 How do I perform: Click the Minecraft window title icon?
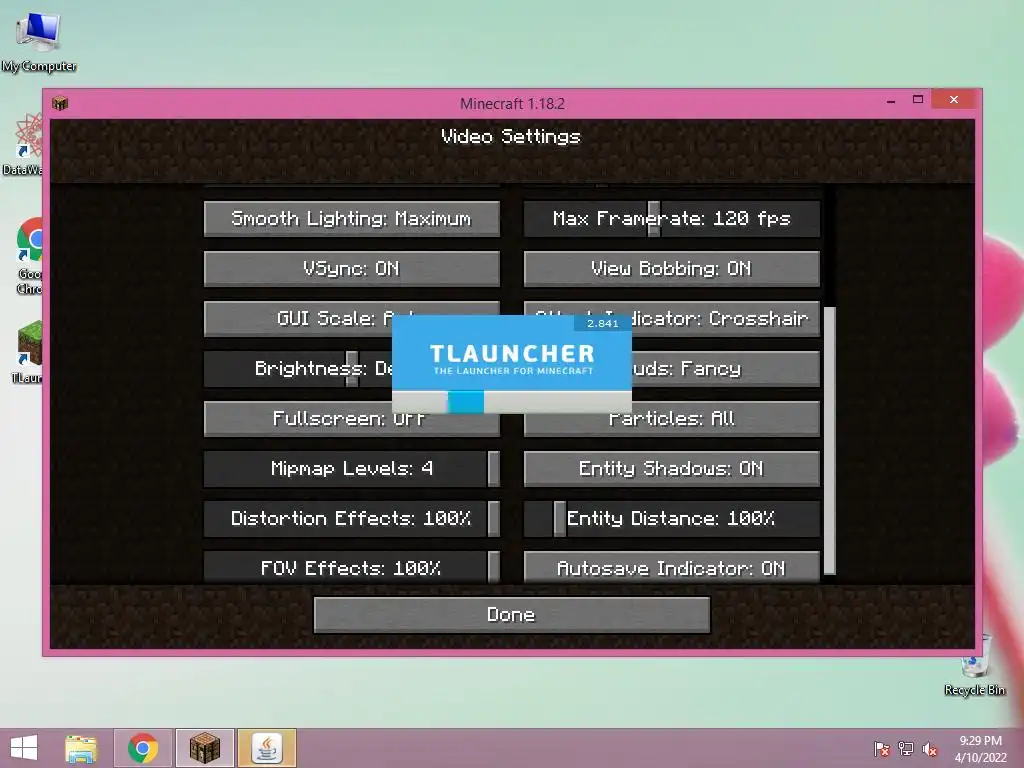[60, 103]
